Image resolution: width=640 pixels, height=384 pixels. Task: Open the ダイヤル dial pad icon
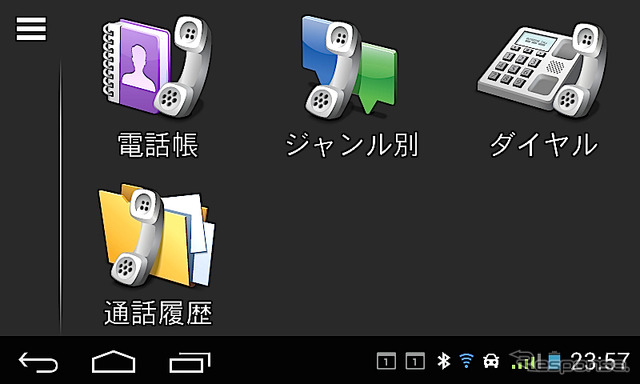[542, 70]
